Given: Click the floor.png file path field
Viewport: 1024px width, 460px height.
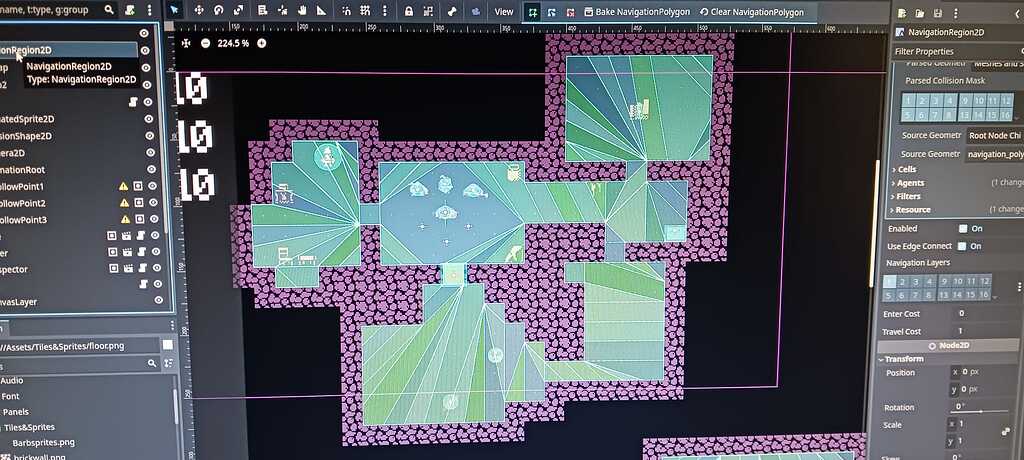Looking at the screenshot, I should 80,346.
